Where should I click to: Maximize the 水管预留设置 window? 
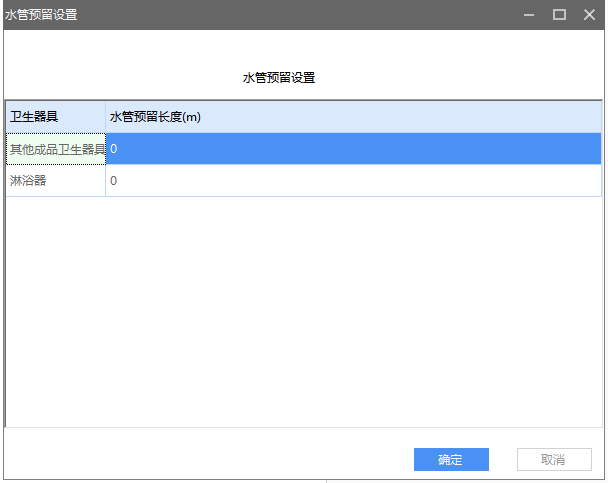[559, 14]
